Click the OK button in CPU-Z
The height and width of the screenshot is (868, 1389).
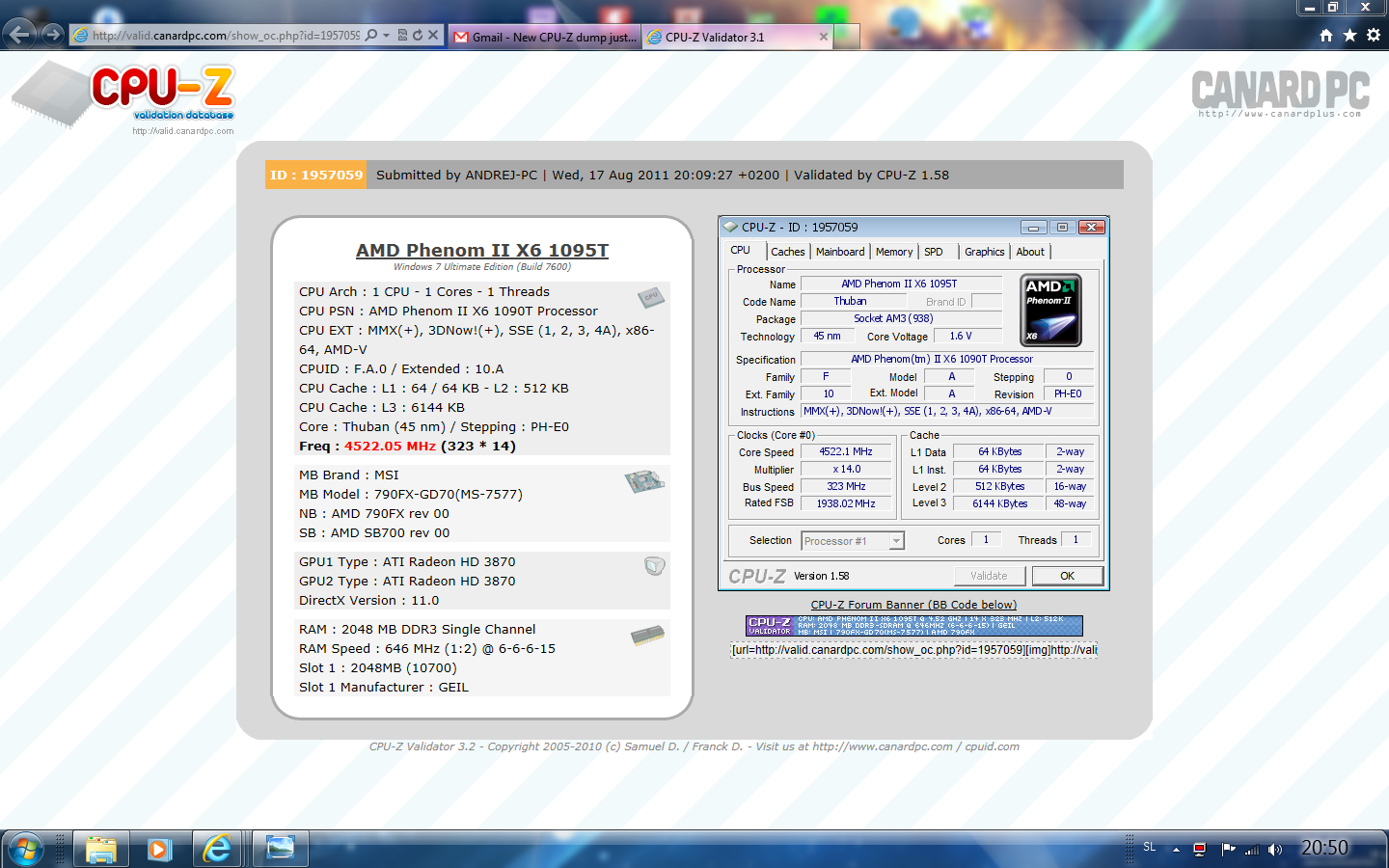pos(1067,576)
